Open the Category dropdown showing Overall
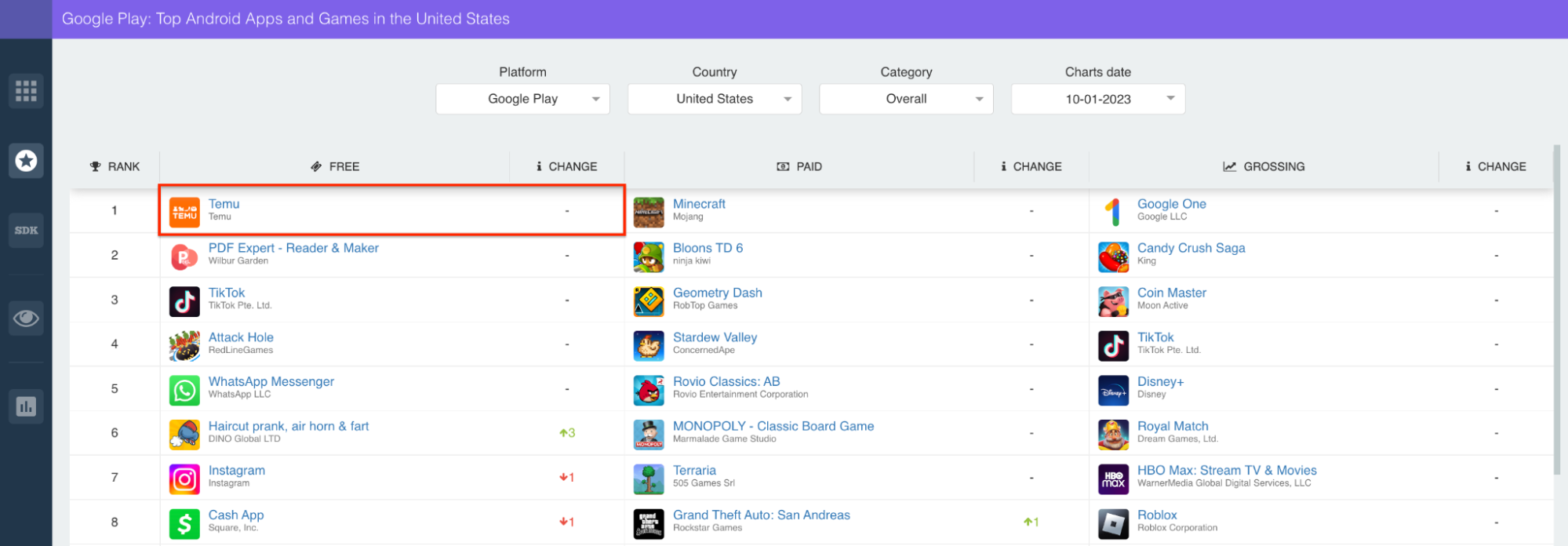The height and width of the screenshot is (546, 1568). point(906,99)
